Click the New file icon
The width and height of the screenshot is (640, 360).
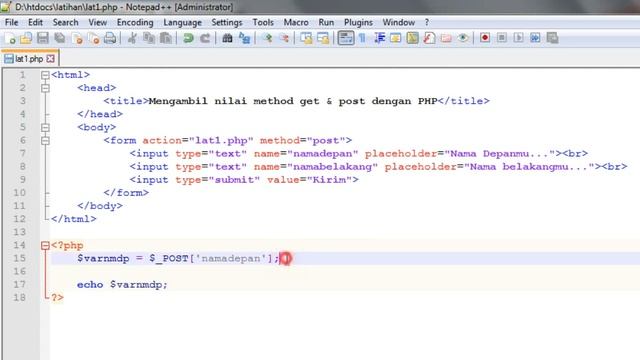point(10,38)
